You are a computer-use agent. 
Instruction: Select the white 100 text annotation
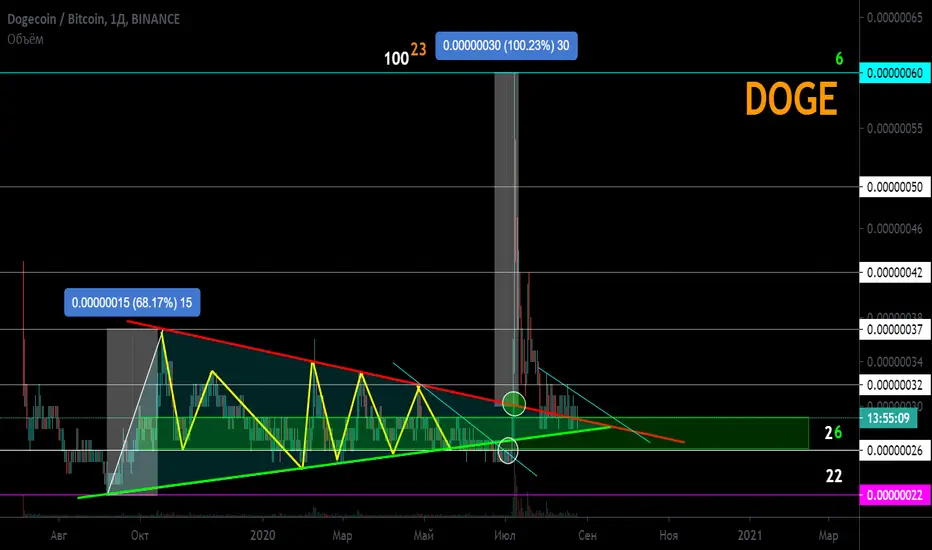(x=396, y=59)
